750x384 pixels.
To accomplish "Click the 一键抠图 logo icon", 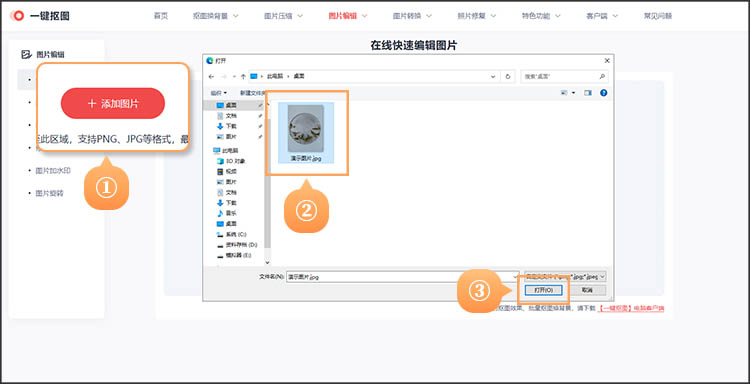I will pos(18,16).
